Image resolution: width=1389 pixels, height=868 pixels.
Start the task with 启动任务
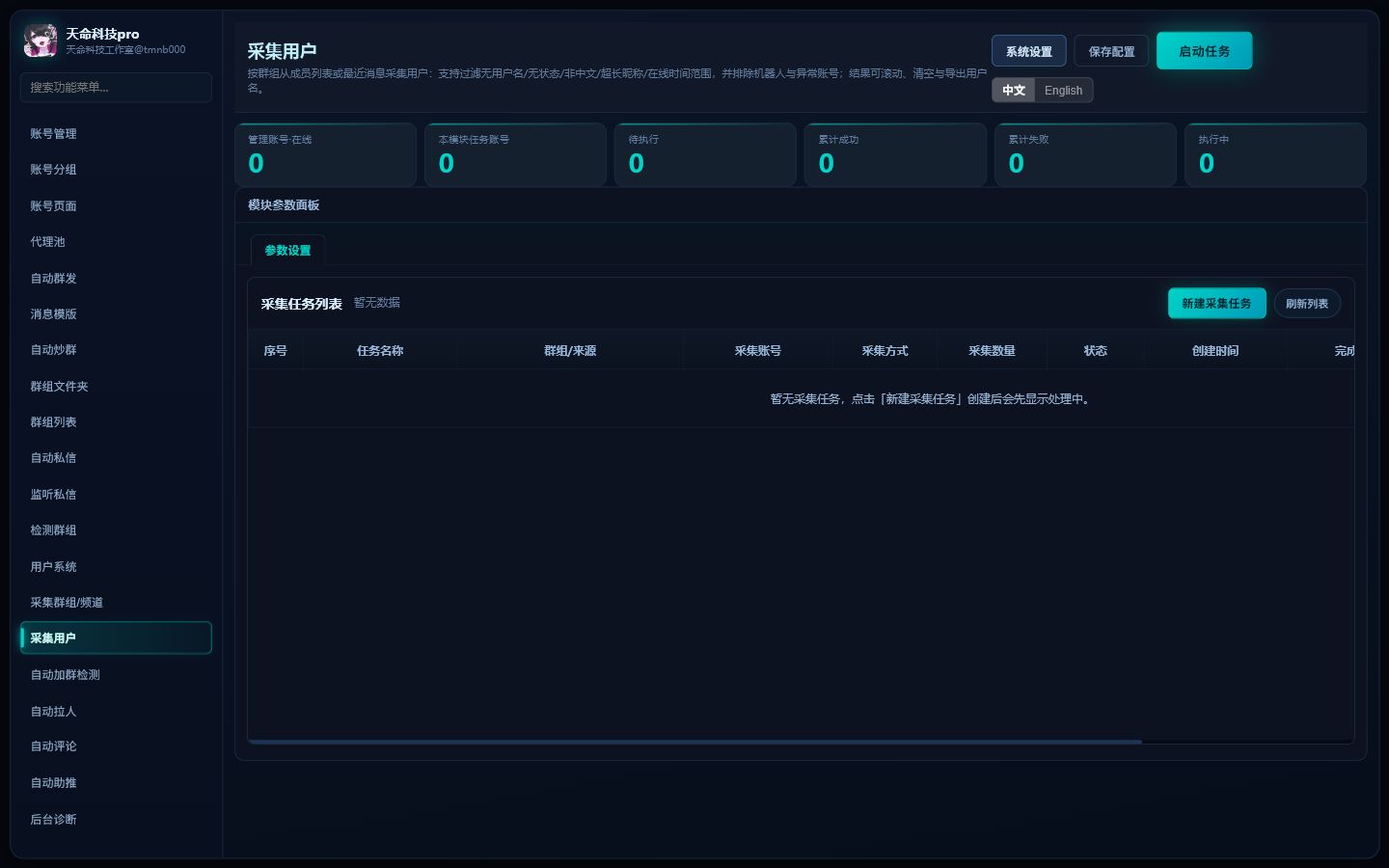[x=1204, y=50]
